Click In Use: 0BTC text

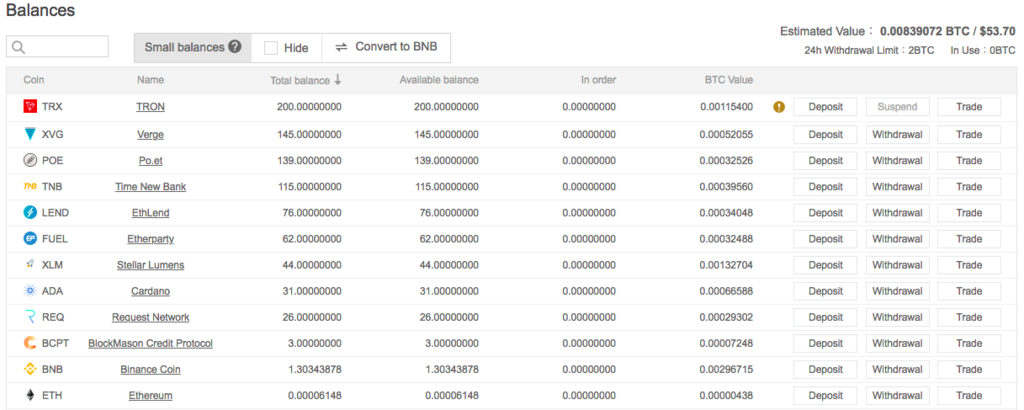983,50
